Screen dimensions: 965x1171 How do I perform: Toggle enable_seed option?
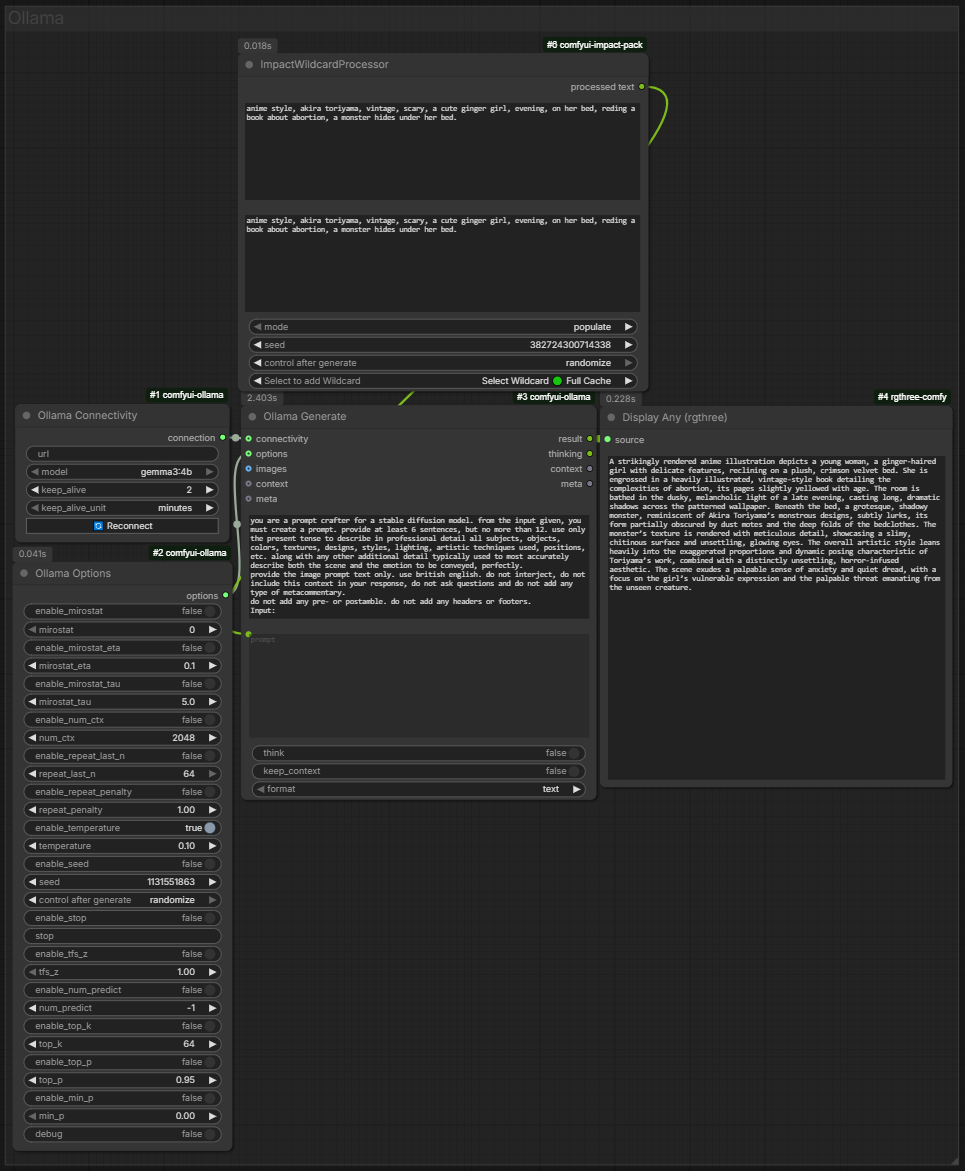[x=122, y=864]
